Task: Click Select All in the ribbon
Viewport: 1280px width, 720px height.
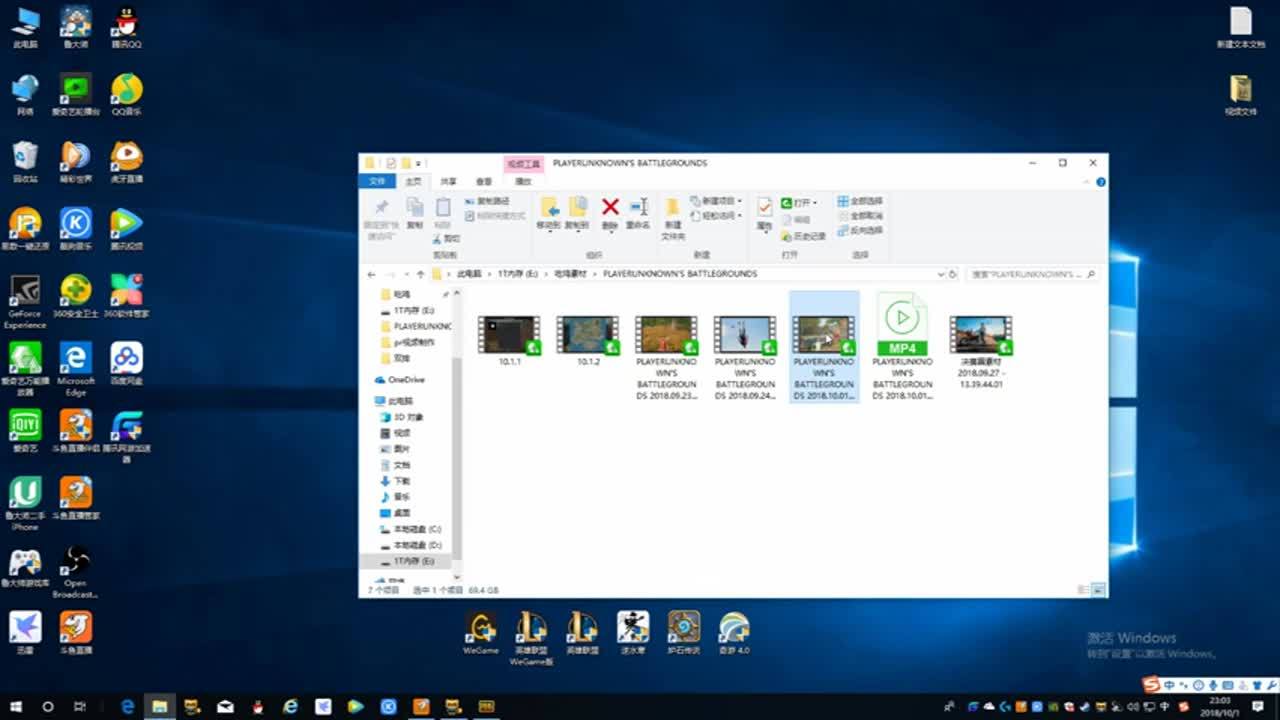Action: tap(860, 201)
